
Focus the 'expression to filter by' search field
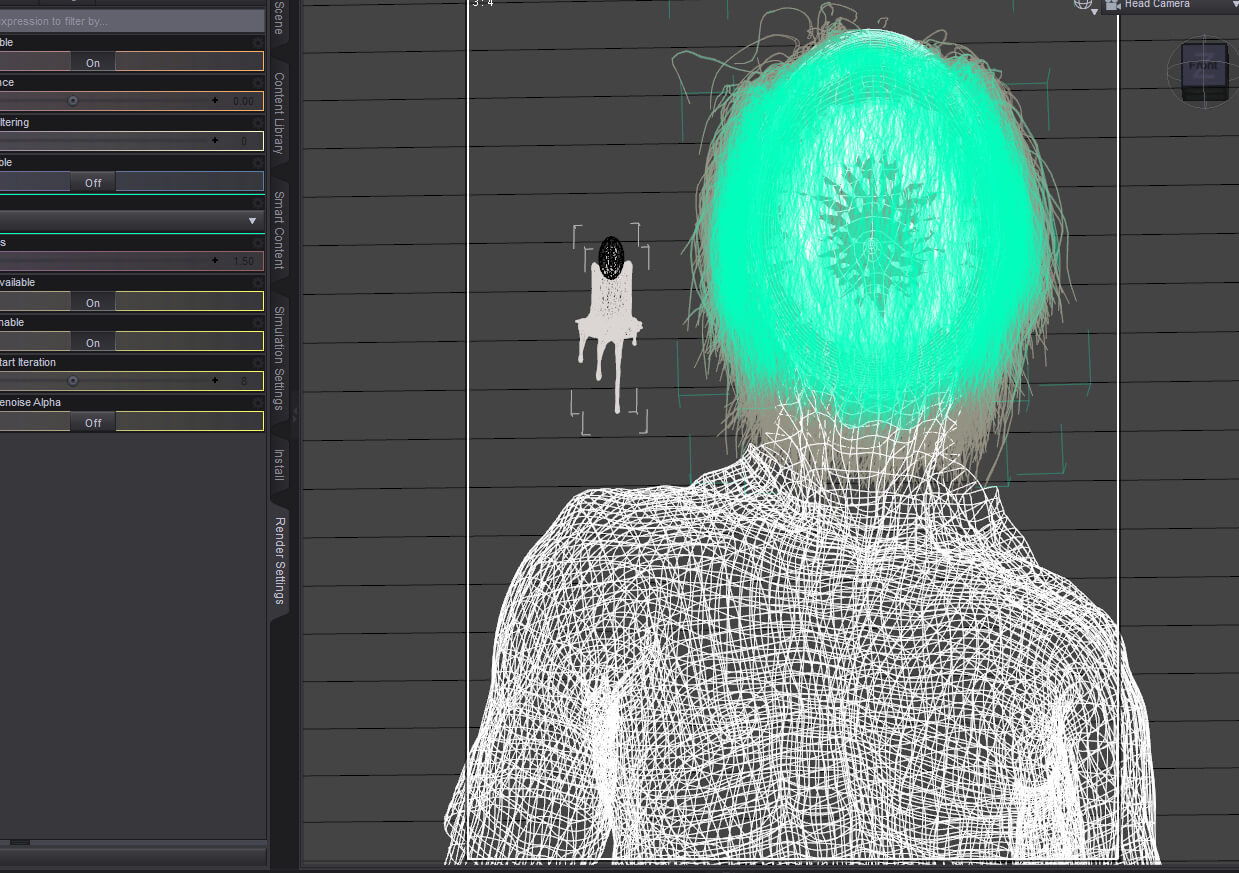(x=132, y=21)
